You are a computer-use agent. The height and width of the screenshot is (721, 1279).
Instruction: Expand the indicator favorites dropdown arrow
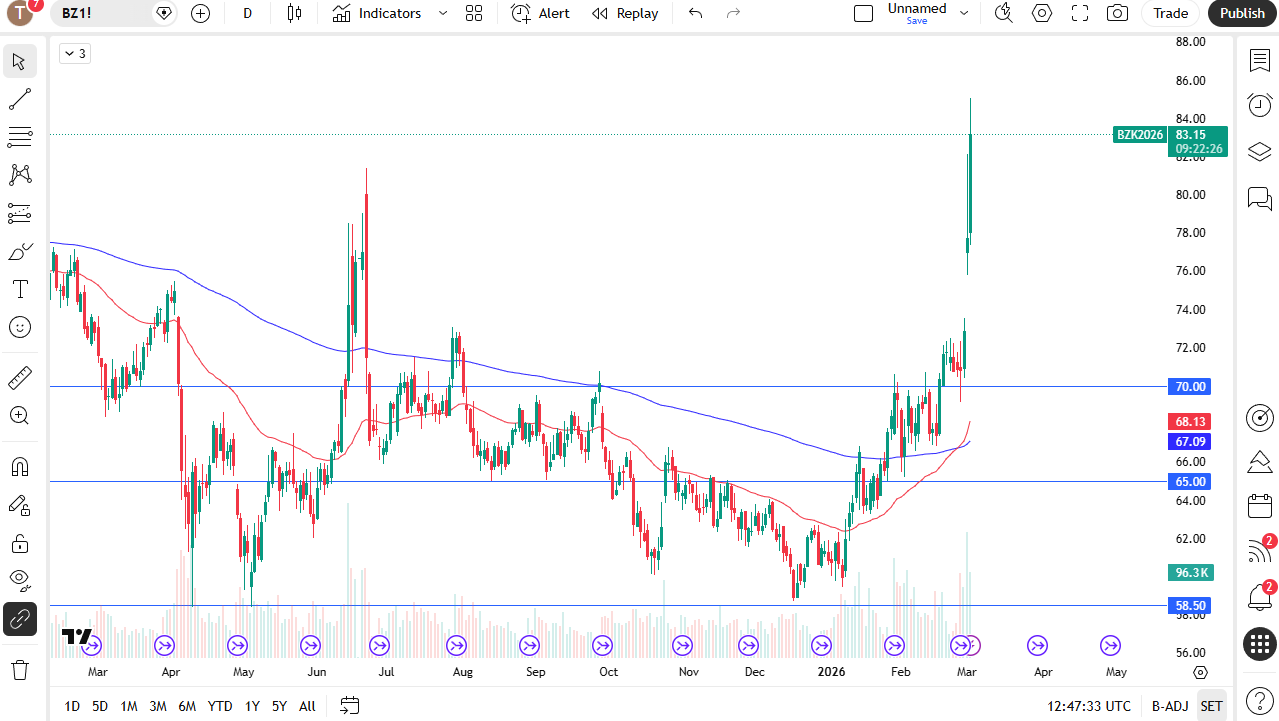[x=443, y=13]
